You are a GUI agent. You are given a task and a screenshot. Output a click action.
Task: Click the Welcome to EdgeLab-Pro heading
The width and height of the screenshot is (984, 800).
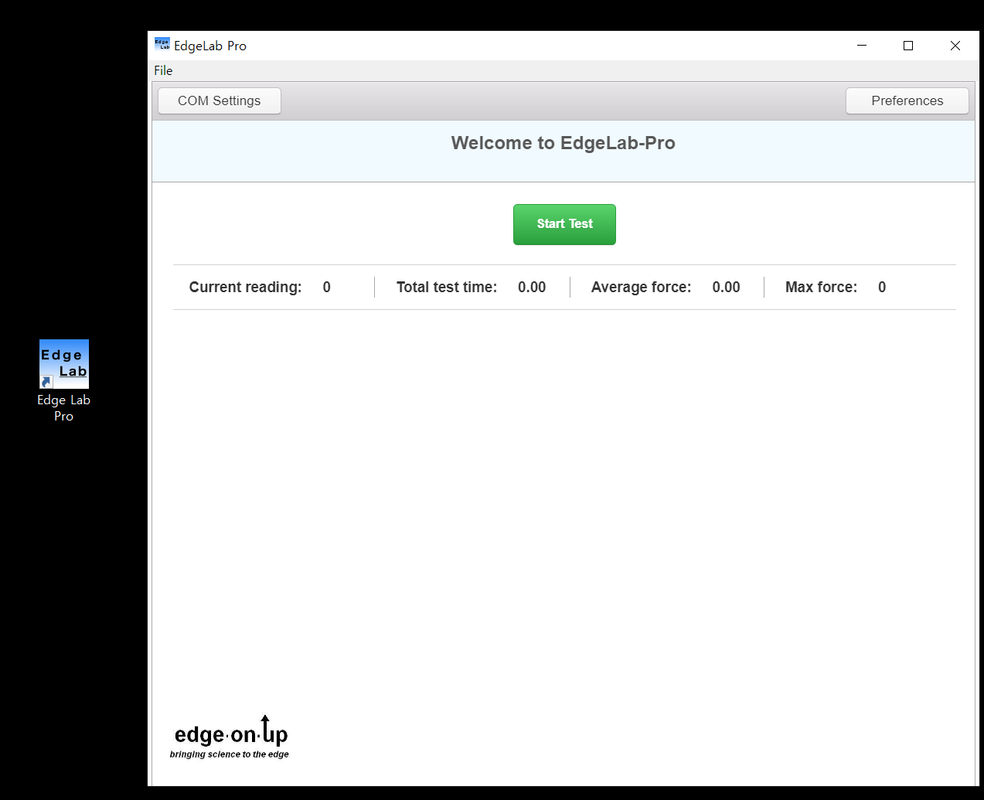pos(563,143)
